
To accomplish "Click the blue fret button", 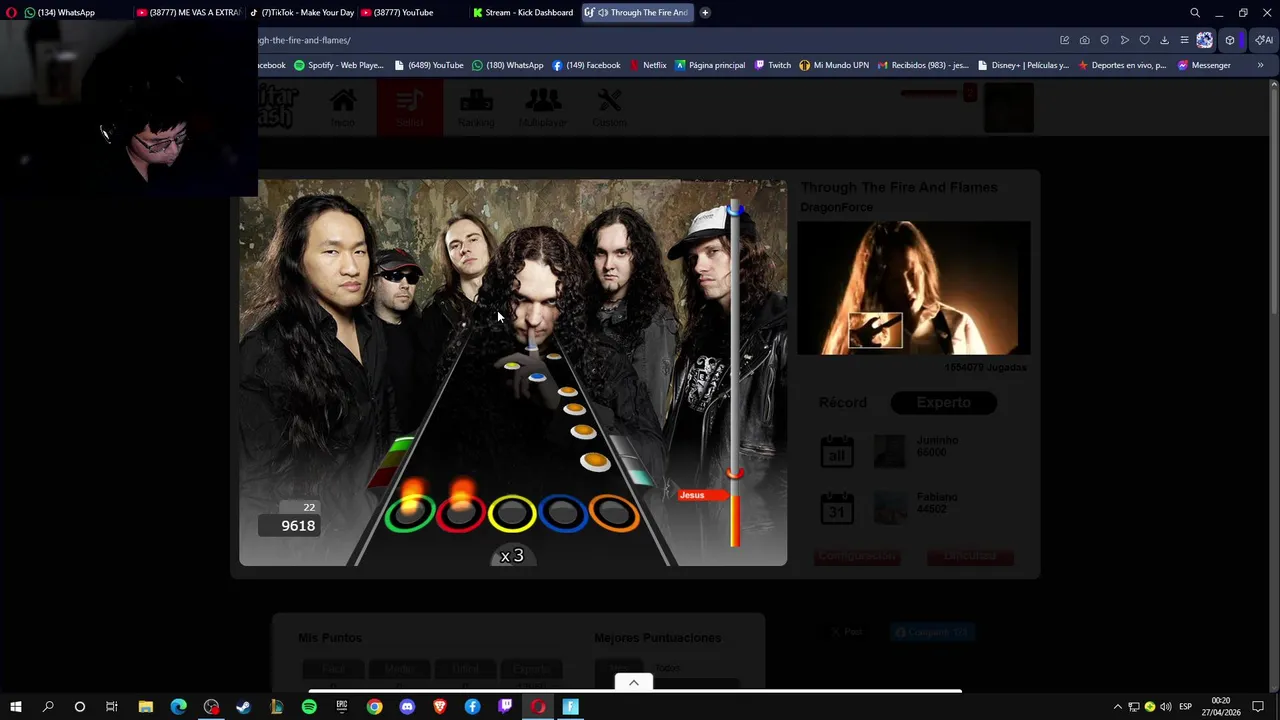I will 563,514.
